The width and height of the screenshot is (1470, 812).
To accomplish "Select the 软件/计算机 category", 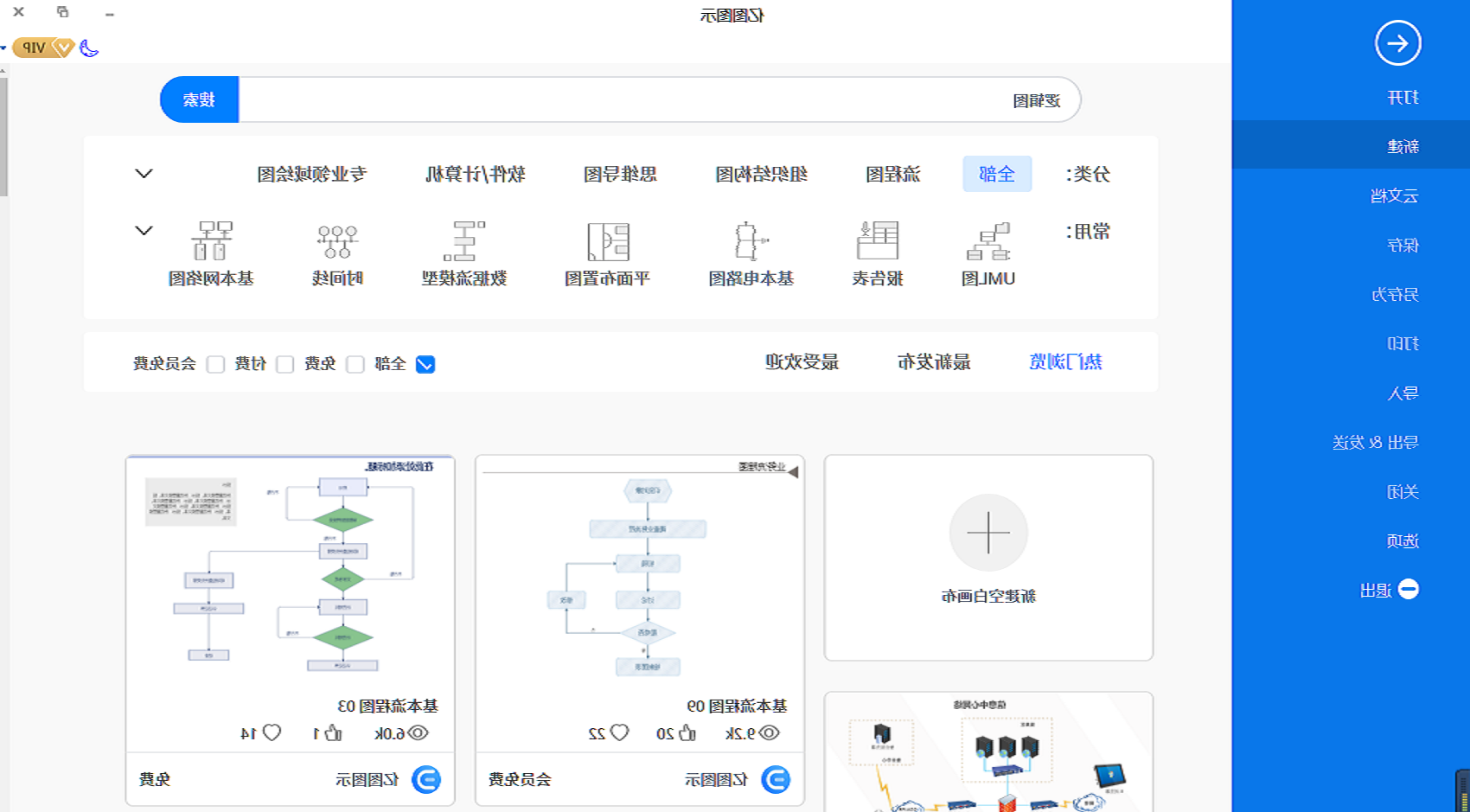I will [x=476, y=174].
